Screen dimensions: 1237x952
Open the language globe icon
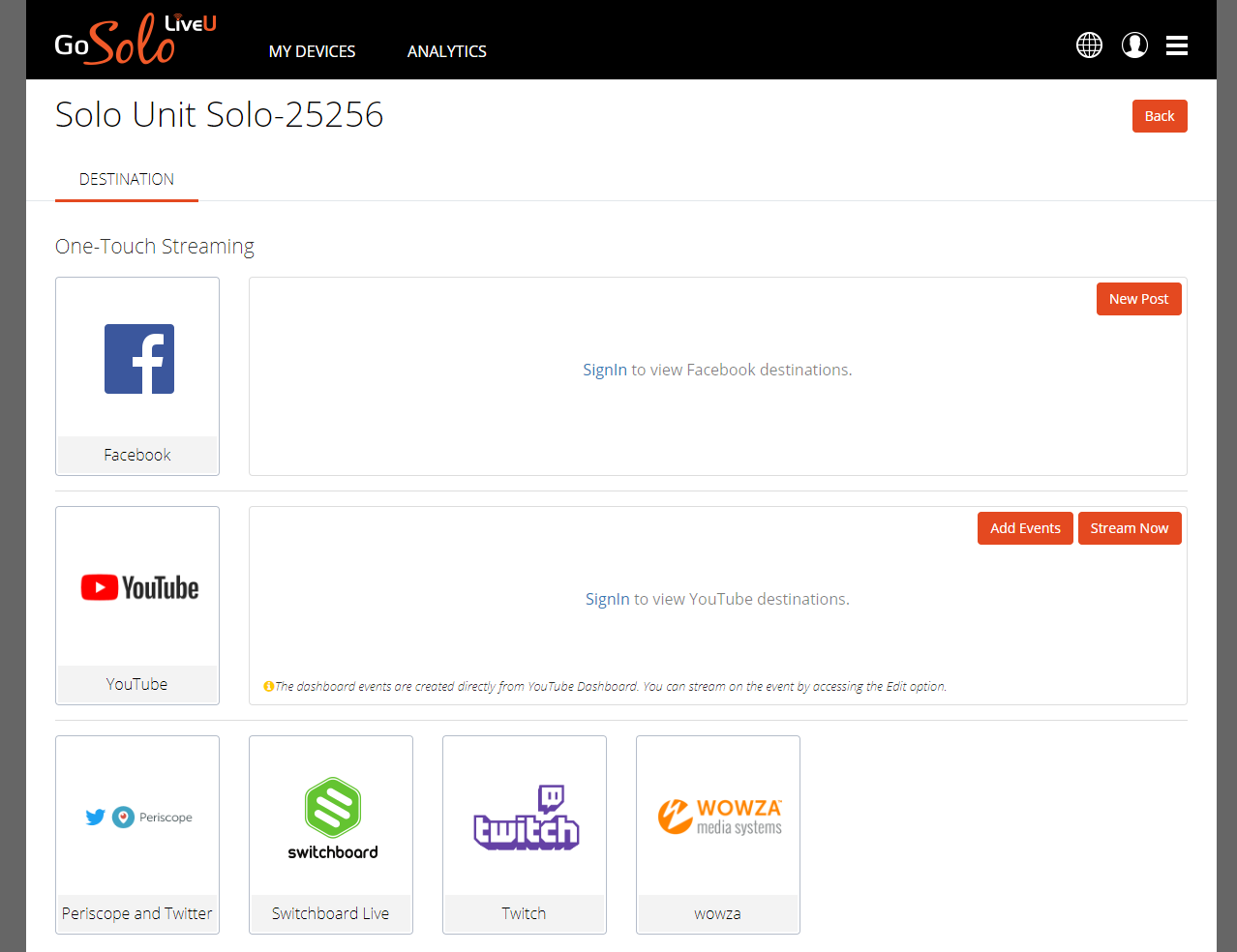tap(1089, 45)
